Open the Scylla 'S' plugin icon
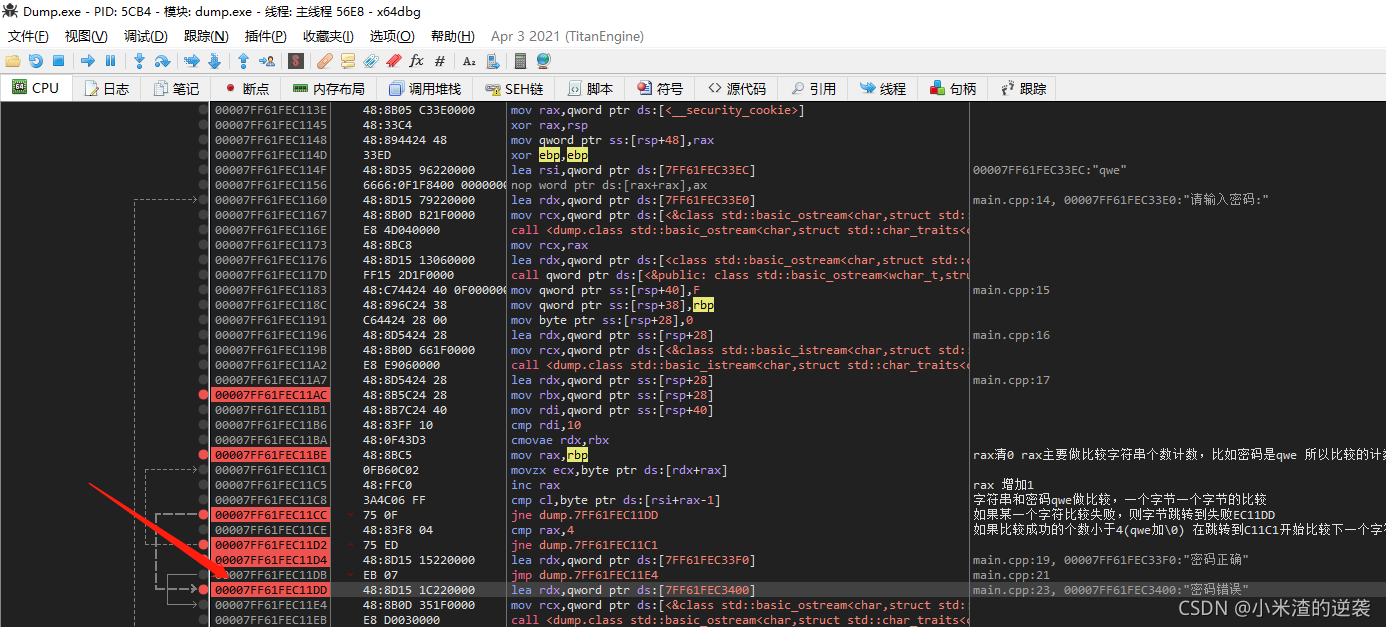Image resolution: width=1386 pixels, height=627 pixels. pyautogui.click(x=296, y=61)
